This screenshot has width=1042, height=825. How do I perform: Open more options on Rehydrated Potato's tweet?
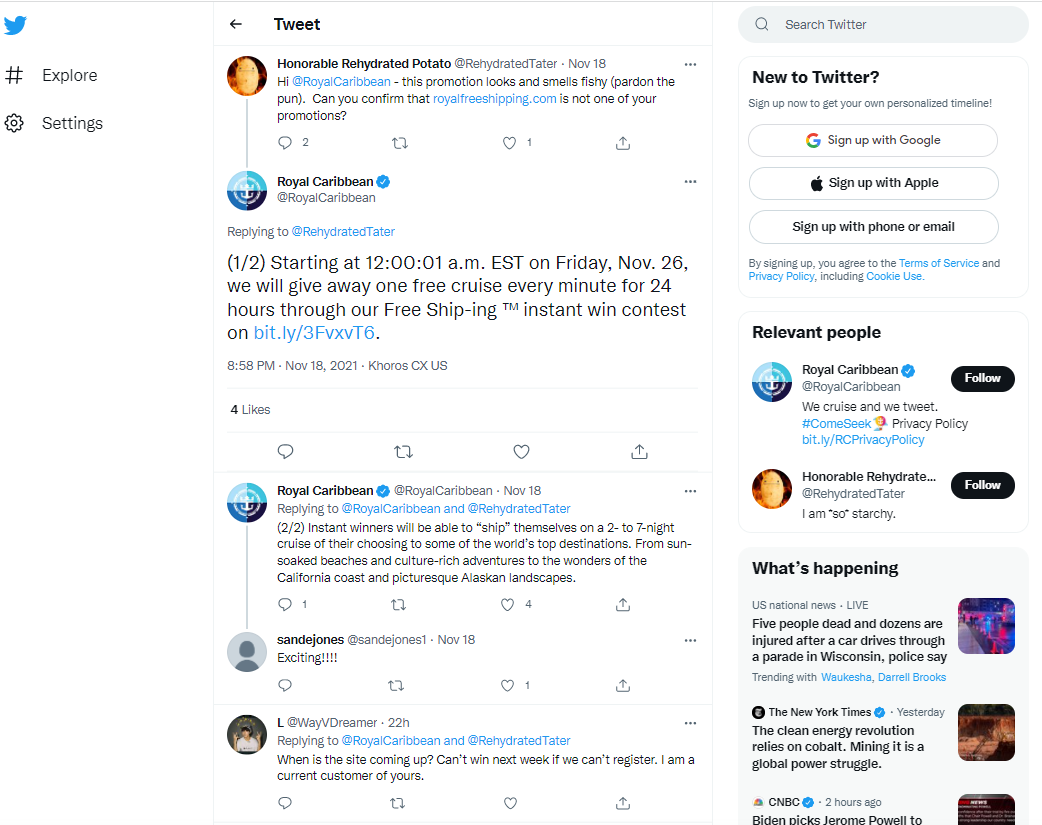690,64
